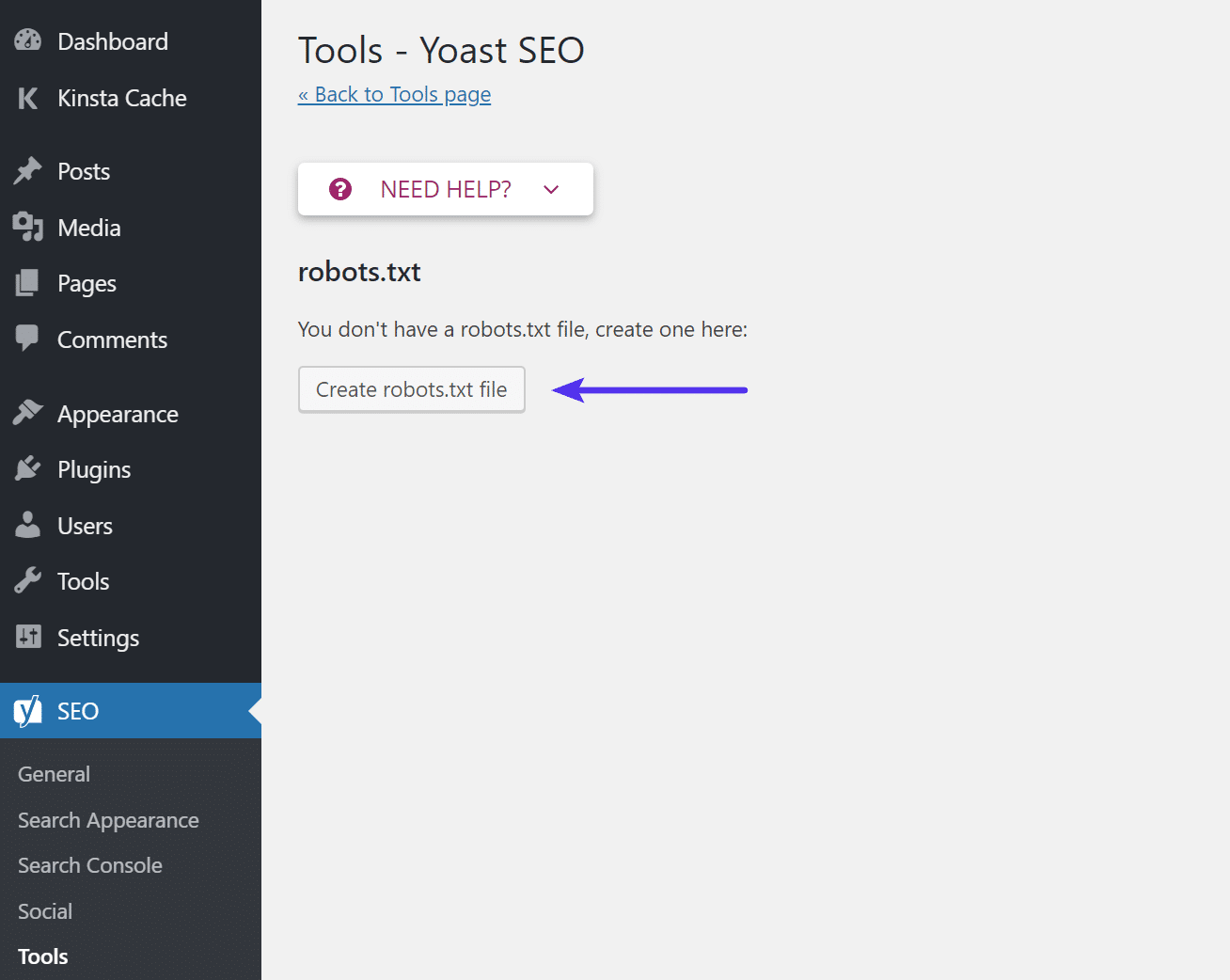Select the Kinsta Cache sidebar icon
The image size is (1230, 980).
pyautogui.click(x=27, y=98)
